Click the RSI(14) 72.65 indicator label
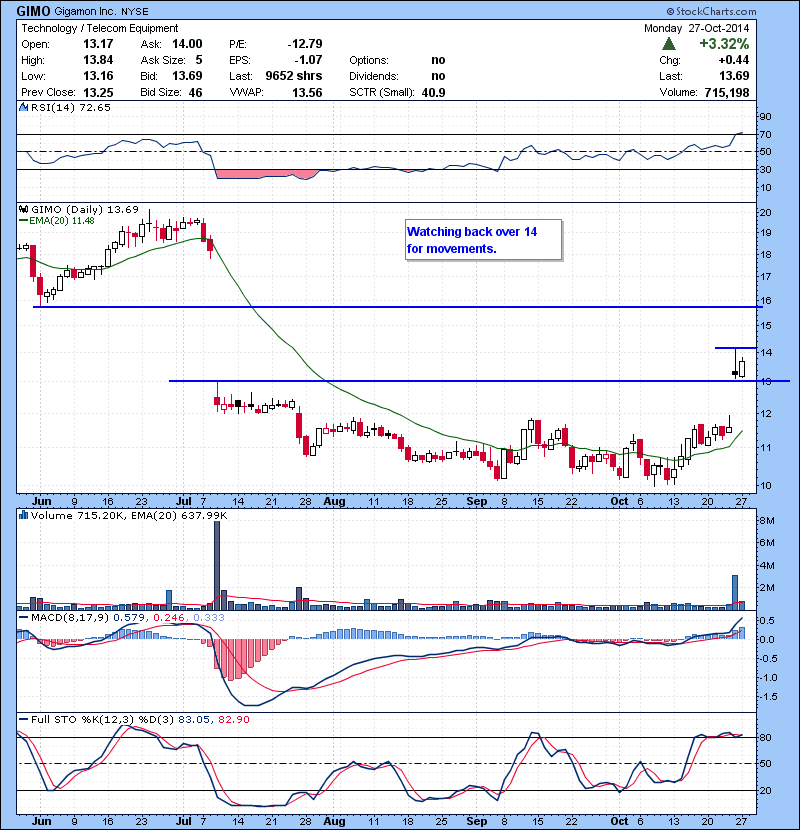800x830 pixels. click(71, 107)
